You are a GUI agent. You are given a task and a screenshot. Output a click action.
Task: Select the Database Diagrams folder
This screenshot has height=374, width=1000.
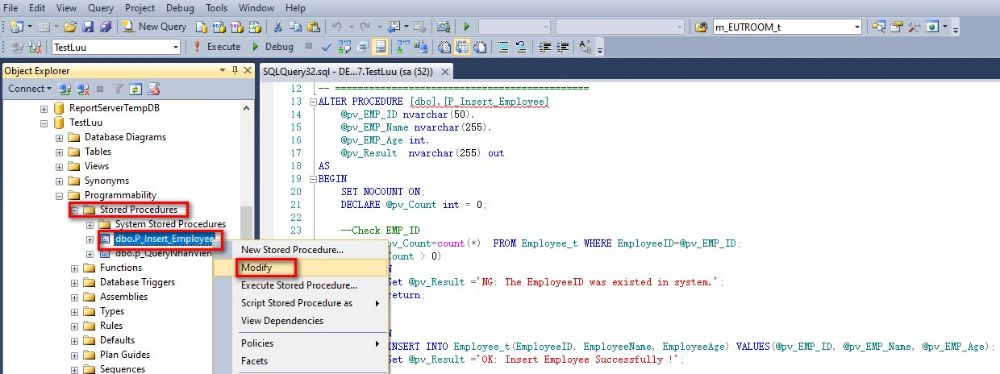[125, 137]
